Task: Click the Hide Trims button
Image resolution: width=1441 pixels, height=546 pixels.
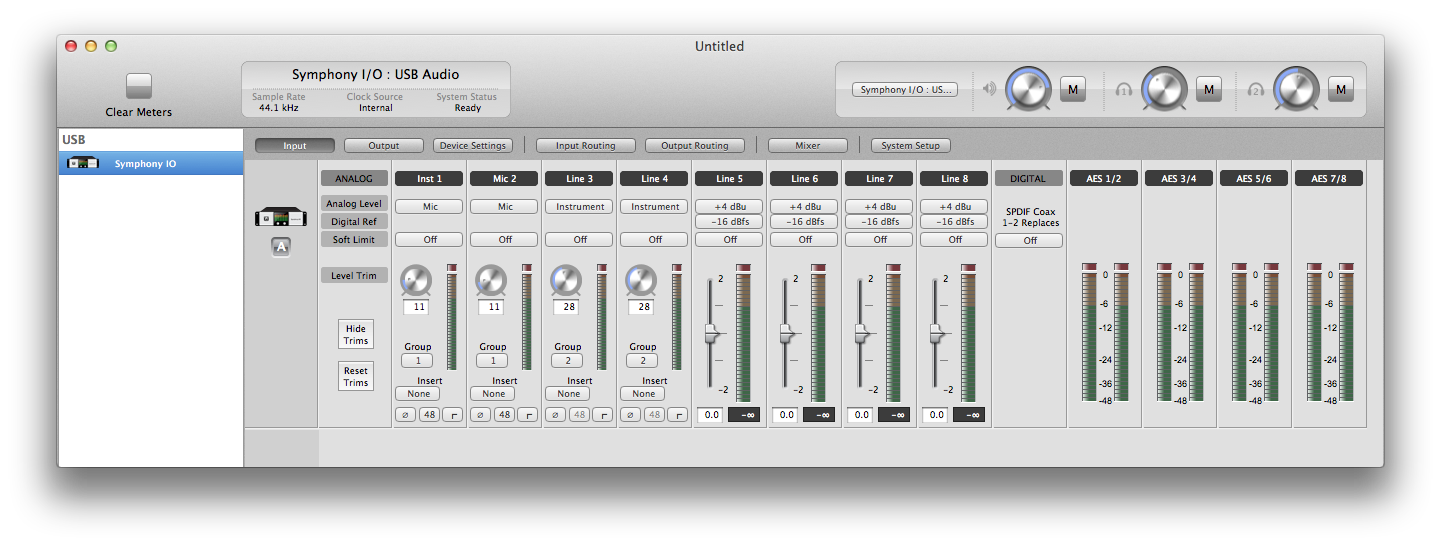Action: coord(356,335)
